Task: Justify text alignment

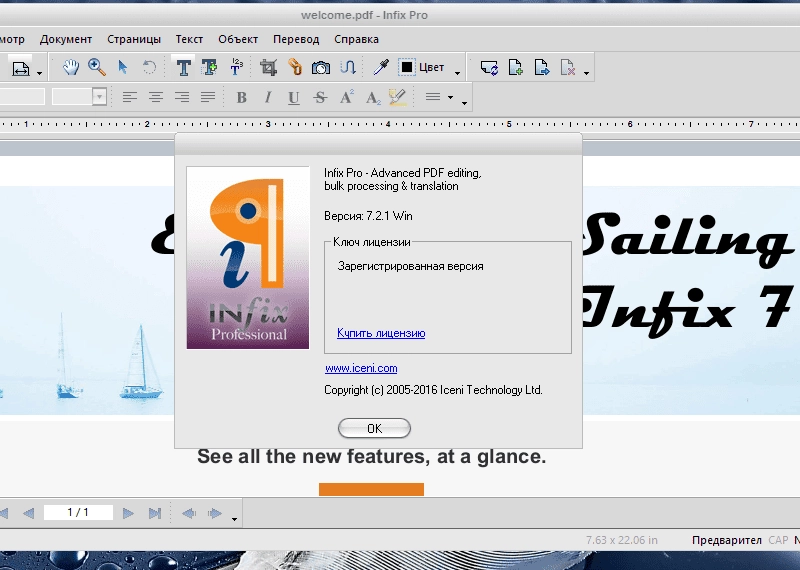Action: click(x=208, y=97)
